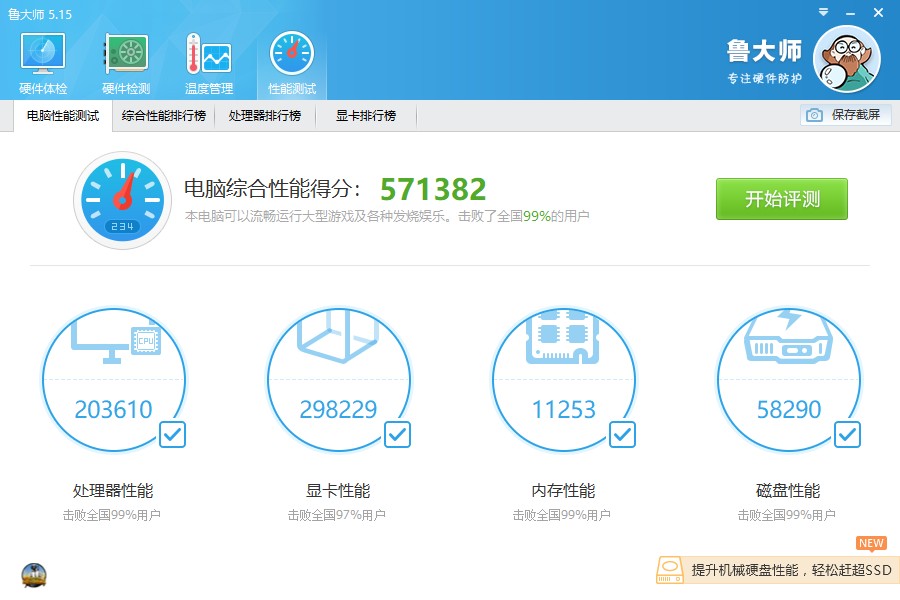The image size is (900, 600).
Task: Click the speedometer gauge beside the total score
Action: coord(122,199)
